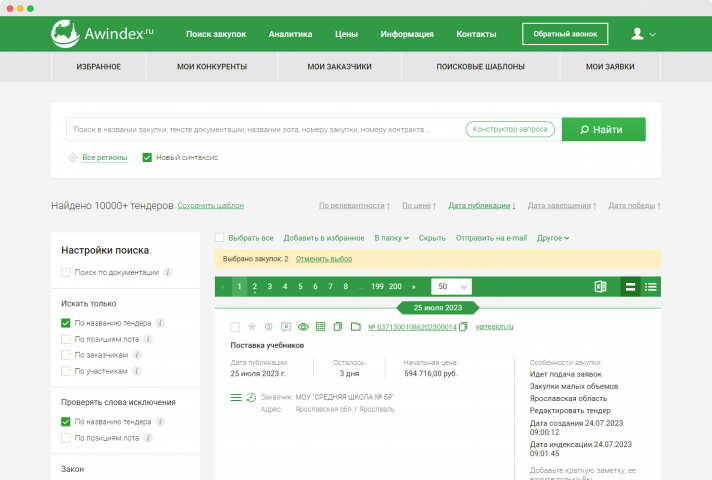Open Контакты menu item
712x480 pixels.
[476, 34]
